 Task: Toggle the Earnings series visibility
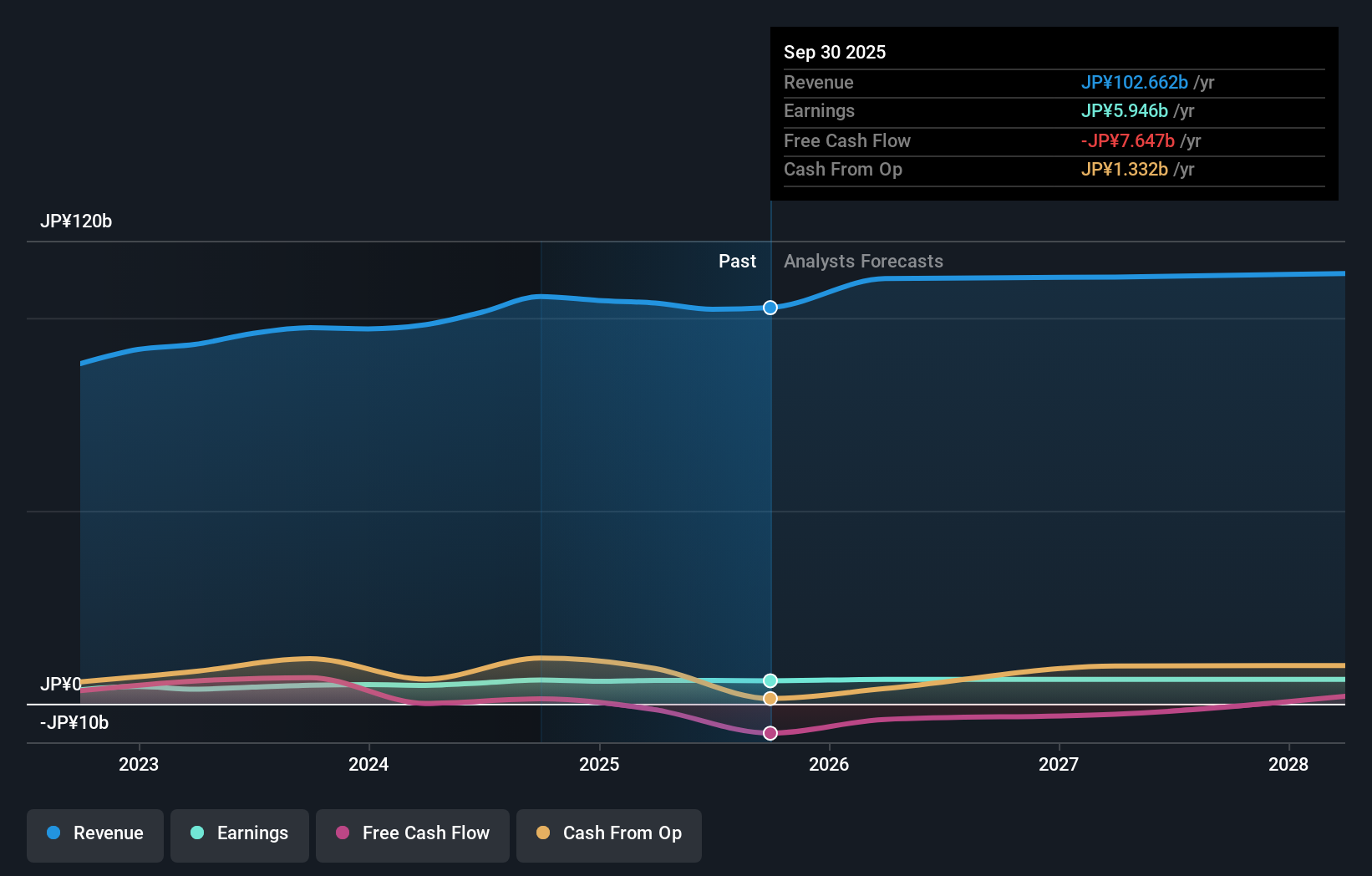click(x=240, y=833)
